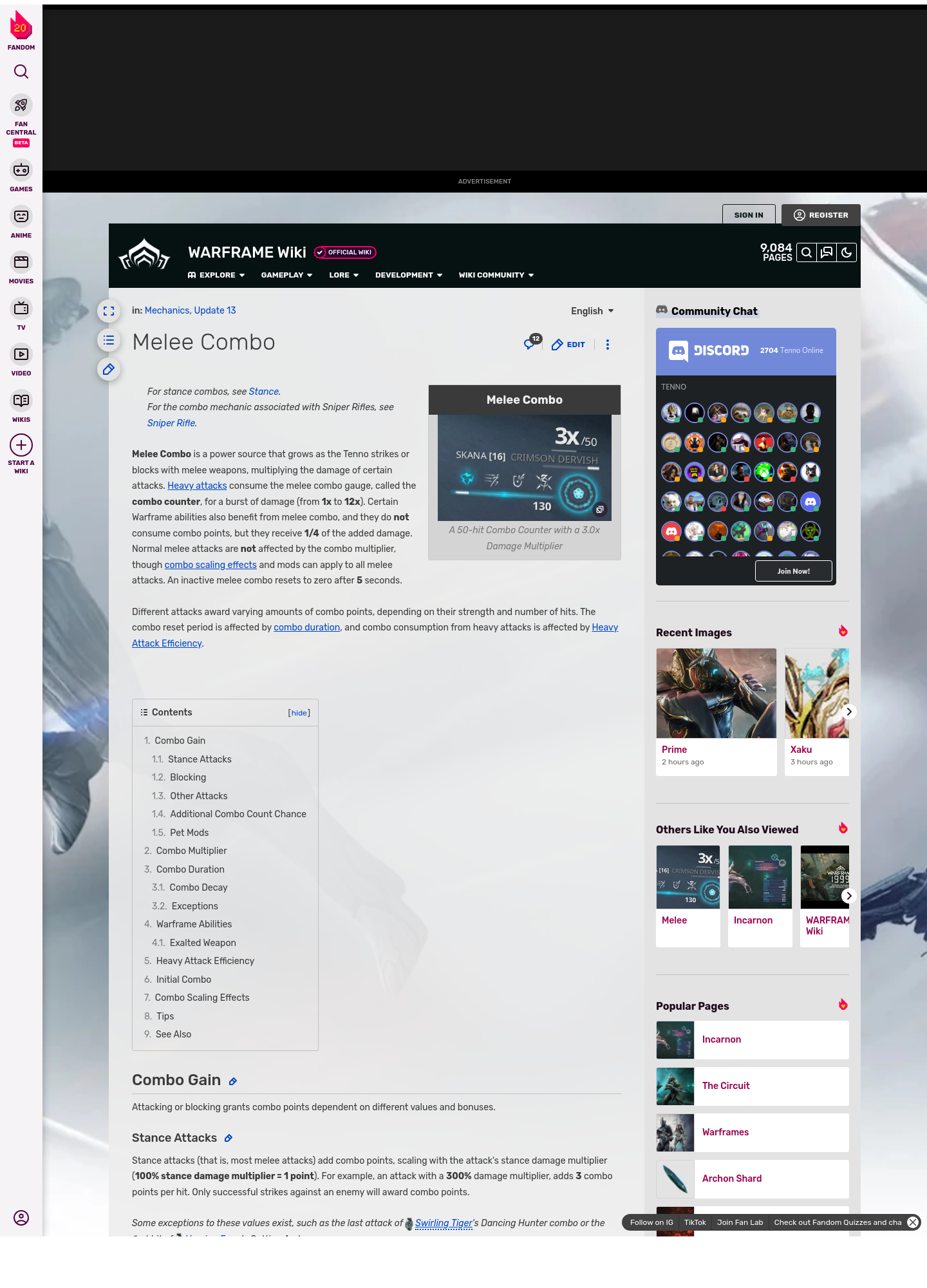Jump to Combo Multiplier in Contents
This screenshot has width=927, height=1288.
point(191,851)
